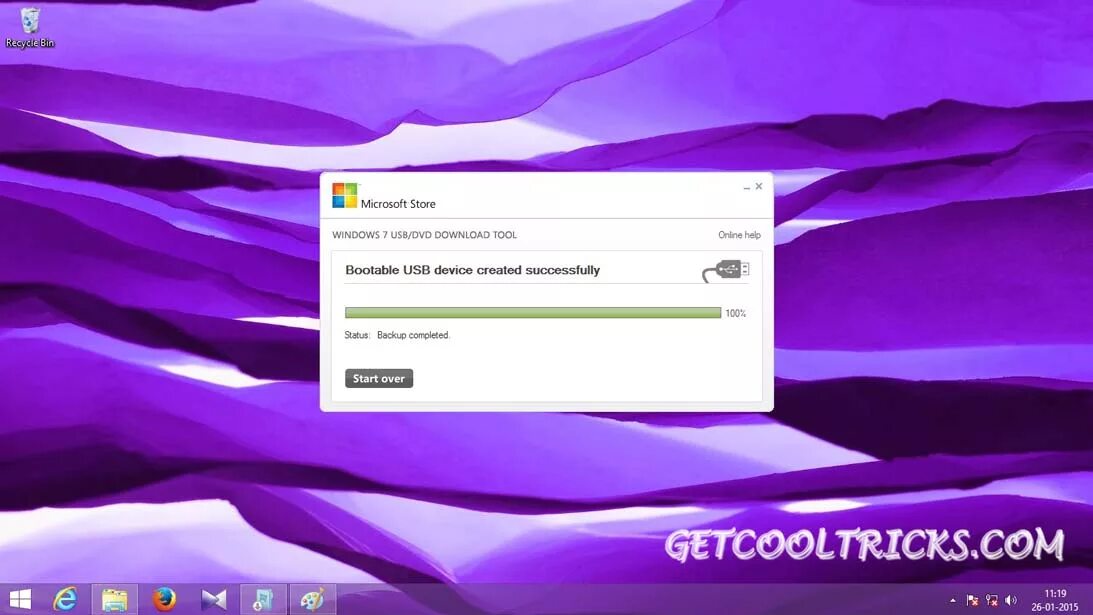Open Paint from the taskbar
This screenshot has width=1093, height=615.
point(313,599)
